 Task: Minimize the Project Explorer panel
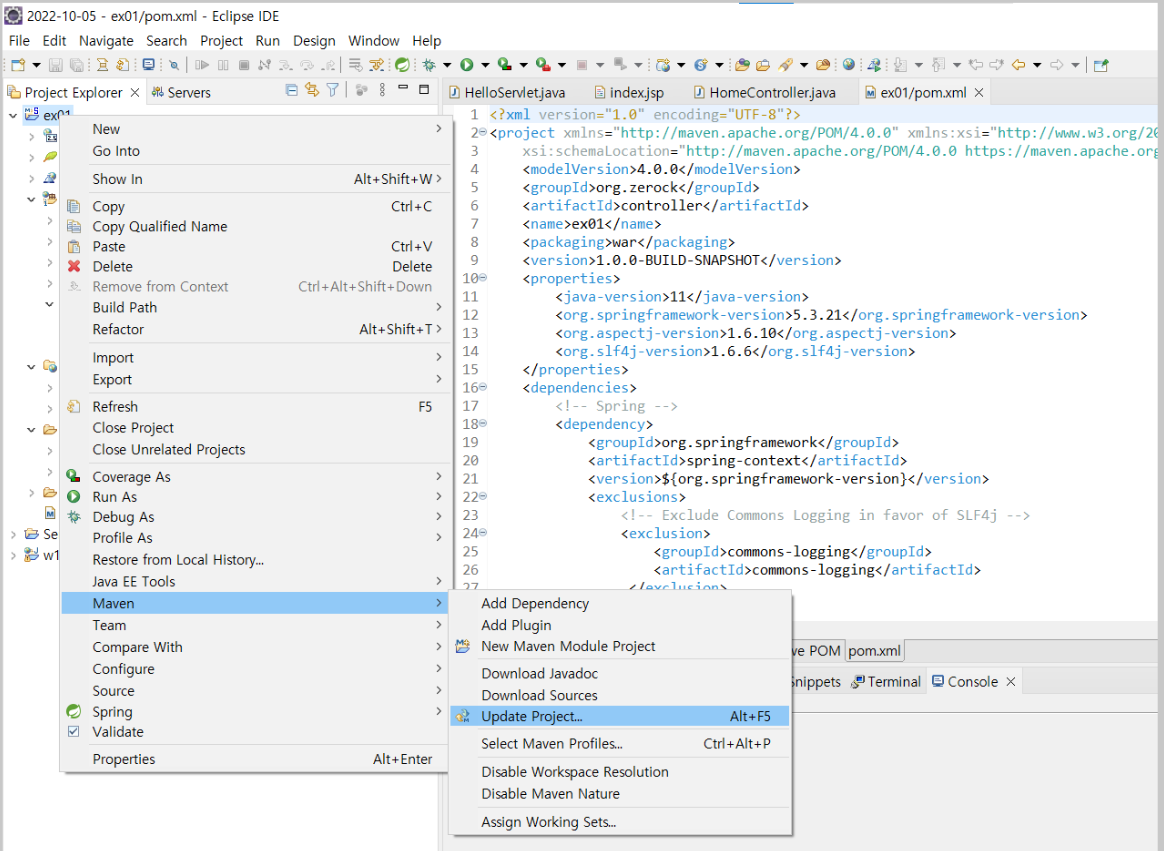(403, 88)
